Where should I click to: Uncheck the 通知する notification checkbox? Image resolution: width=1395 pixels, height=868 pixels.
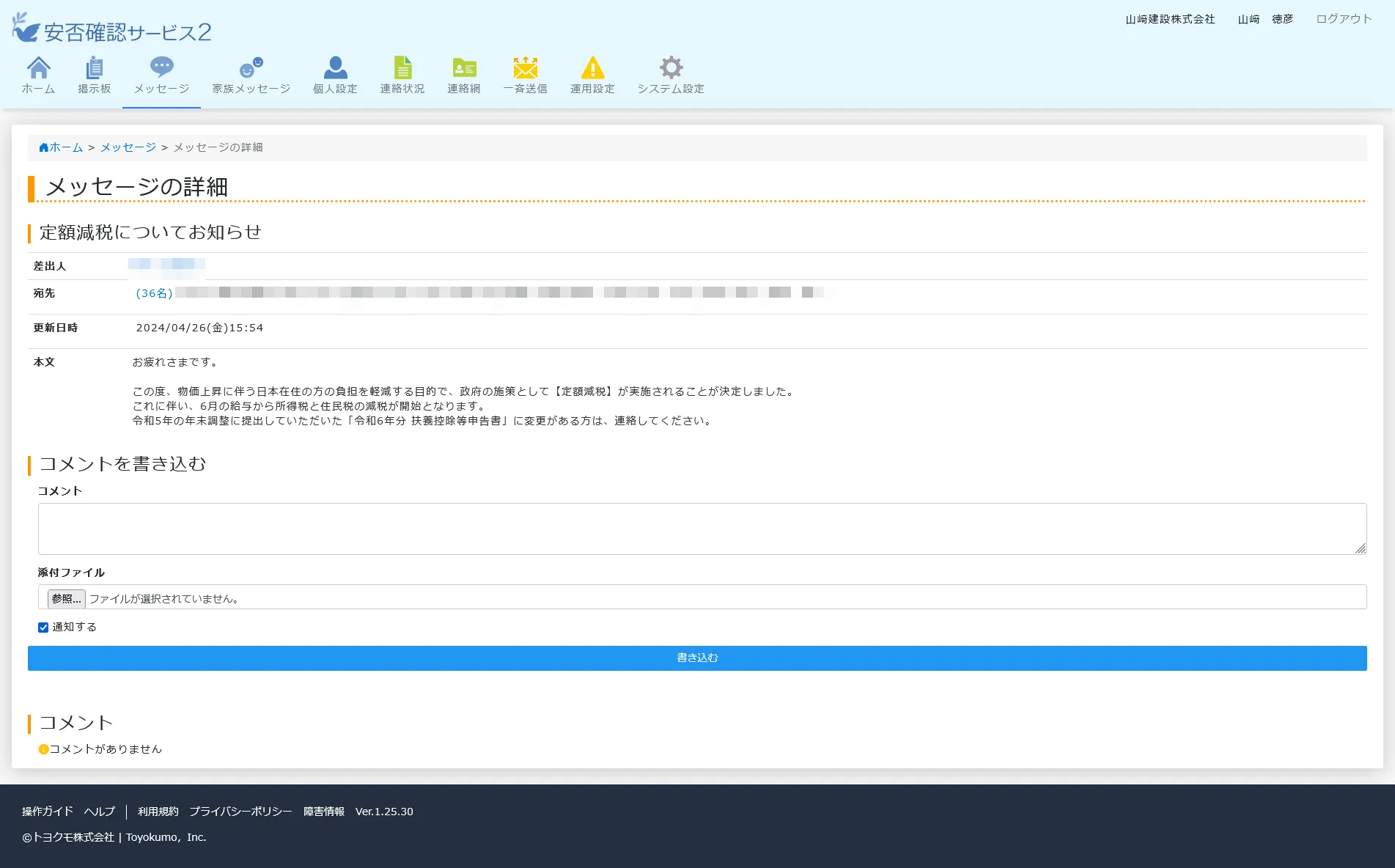[44, 627]
